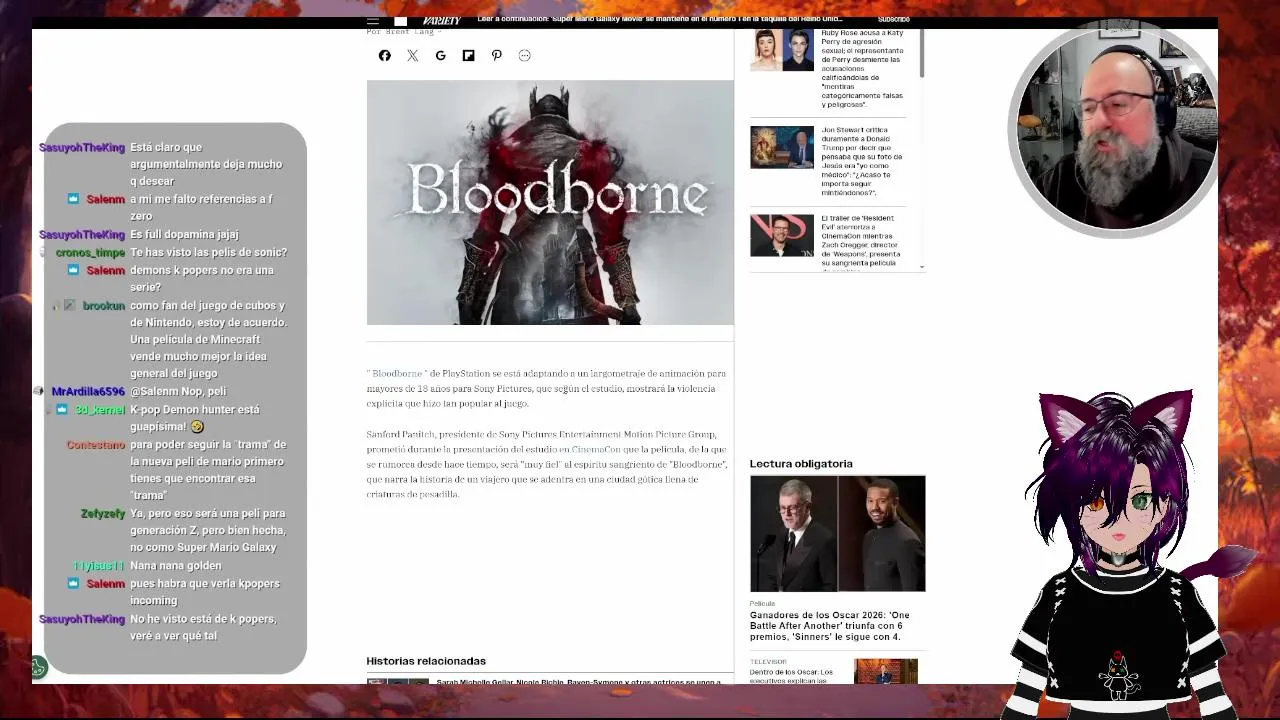
Task: Open Sarah Michelle Gellar related story
Action: 578,682
